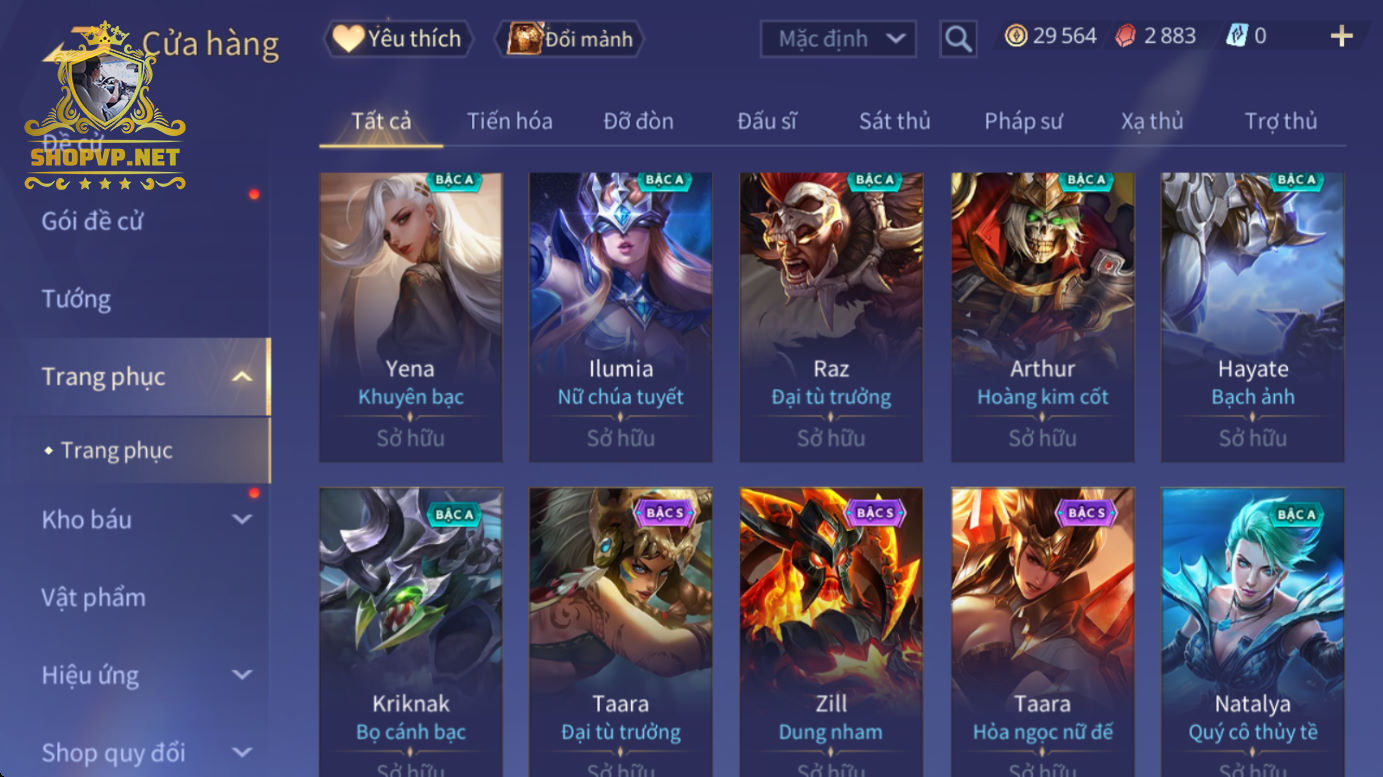The width and height of the screenshot is (1383, 777).
Task: Open Đổi mảnh chest button
Action: click(x=570, y=39)
